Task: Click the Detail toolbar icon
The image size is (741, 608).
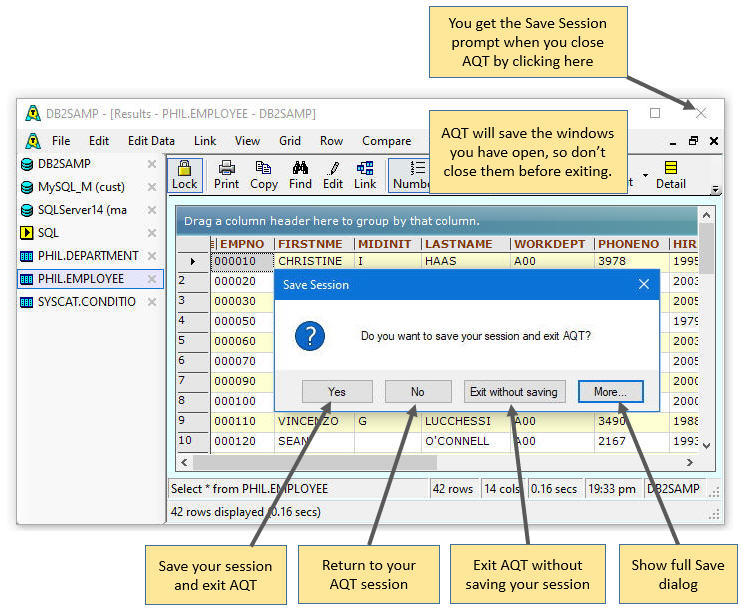Action: tap(671, 175)
